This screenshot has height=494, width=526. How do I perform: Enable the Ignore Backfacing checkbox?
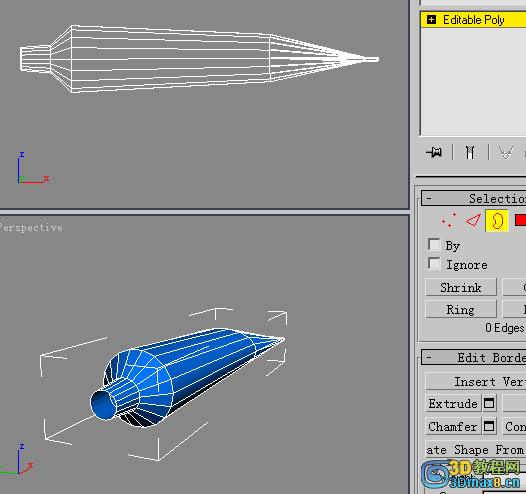(434, 263)
